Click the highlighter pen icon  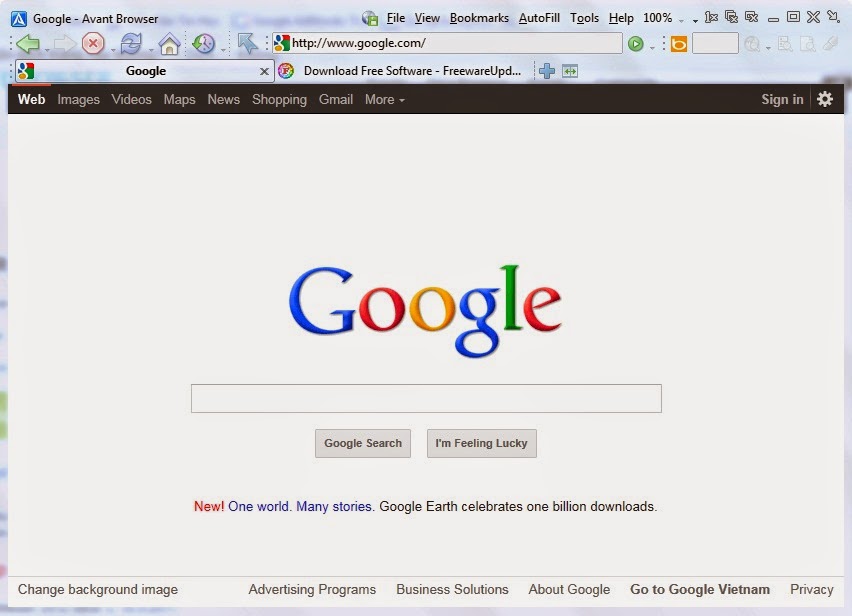(831, 43)
